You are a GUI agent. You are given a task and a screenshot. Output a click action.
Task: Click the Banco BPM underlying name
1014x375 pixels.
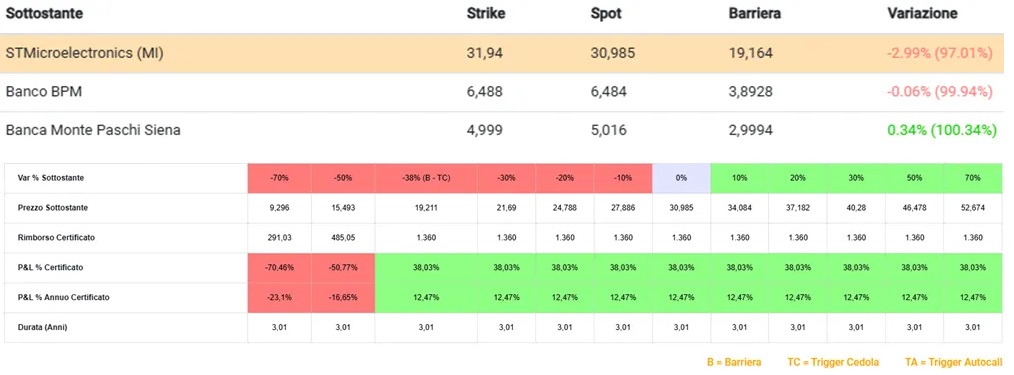click(43, 92)
